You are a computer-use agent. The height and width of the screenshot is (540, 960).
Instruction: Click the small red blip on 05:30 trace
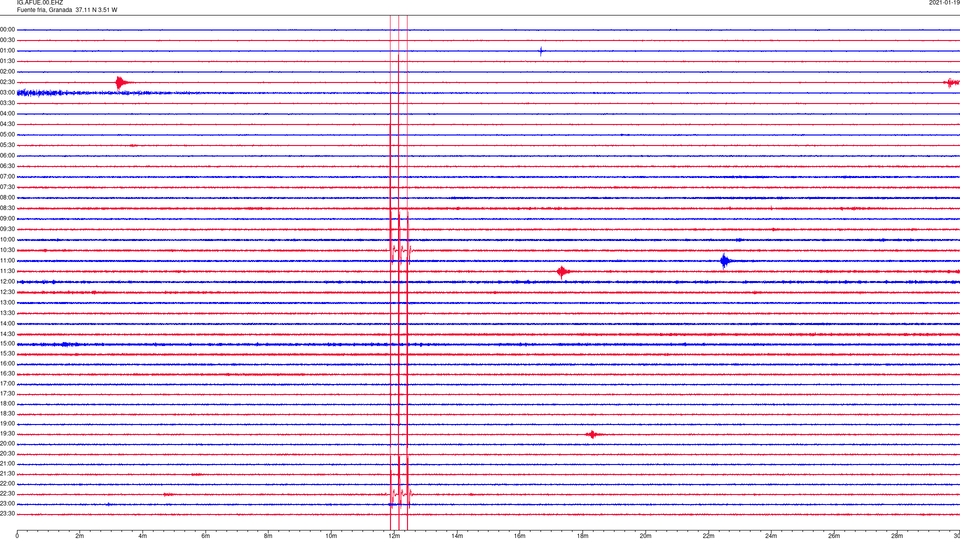133,145
